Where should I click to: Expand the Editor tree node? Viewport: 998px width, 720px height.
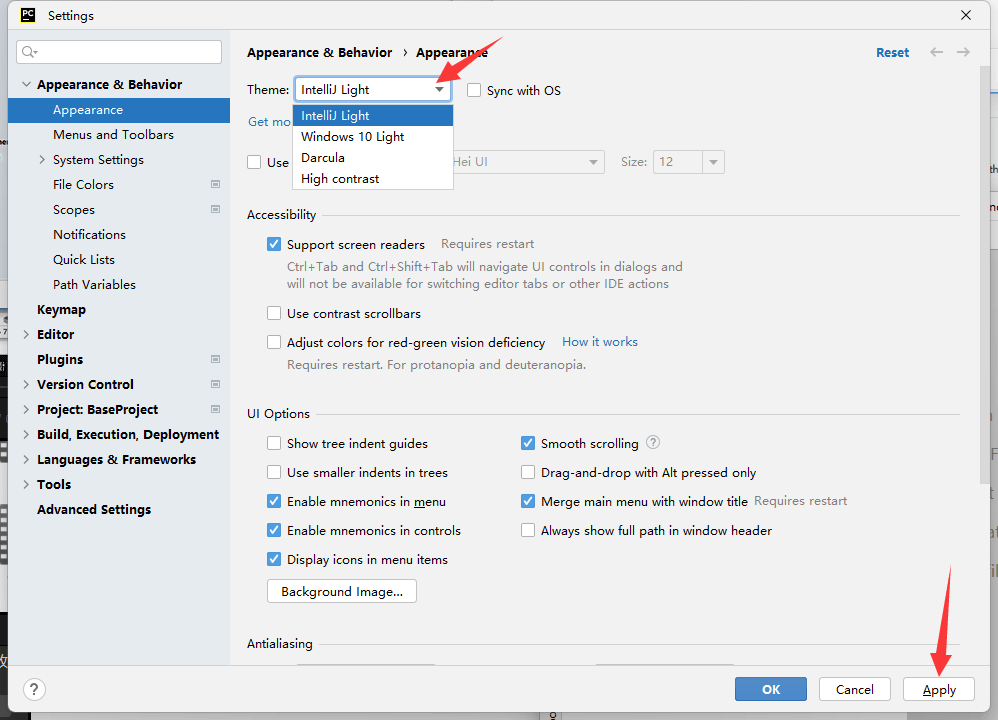26,334
